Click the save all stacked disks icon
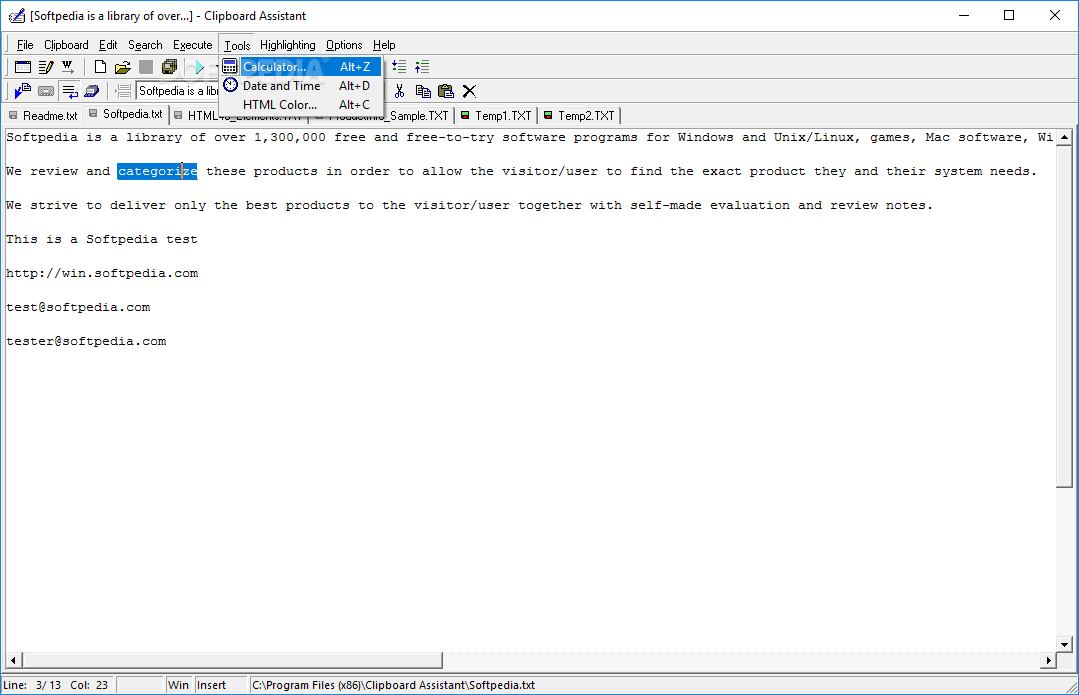The height and width of the screenshot is (695, 1079). click(x=169, y=67)
